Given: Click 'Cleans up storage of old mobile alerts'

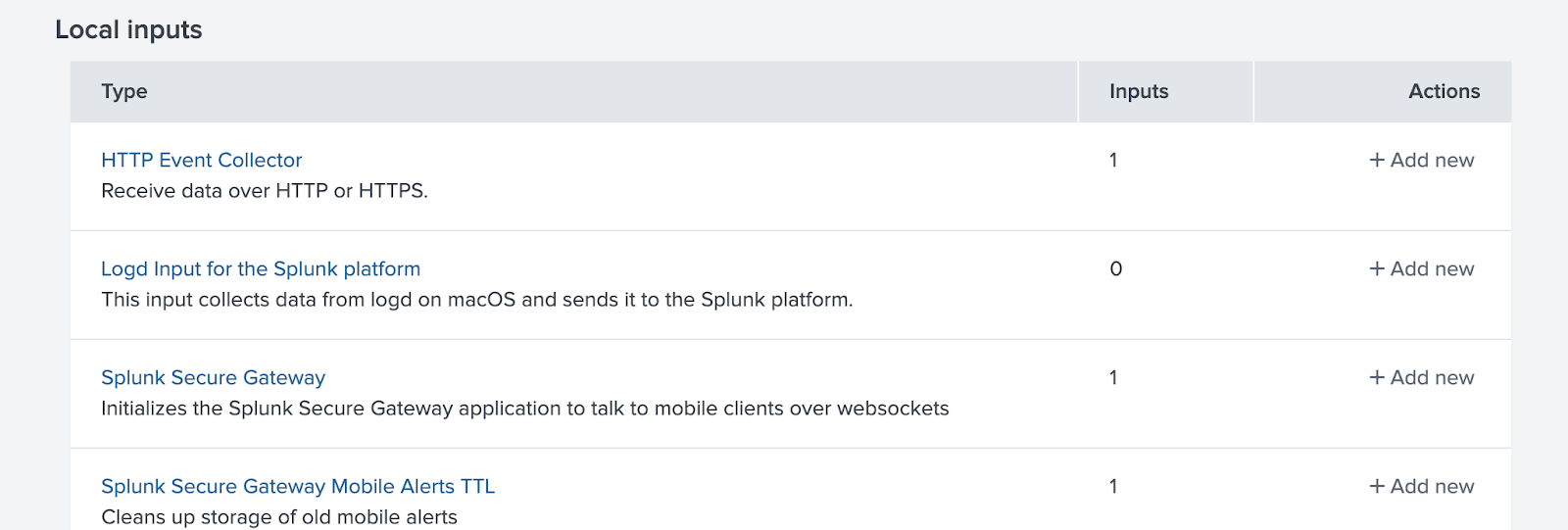Looking at the screenshot, I should 279,517.
